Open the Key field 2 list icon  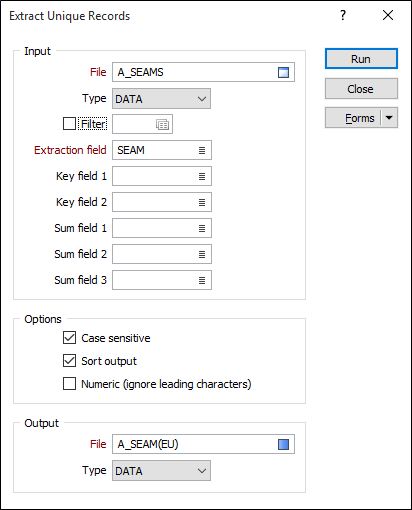(x=202, y=202)
